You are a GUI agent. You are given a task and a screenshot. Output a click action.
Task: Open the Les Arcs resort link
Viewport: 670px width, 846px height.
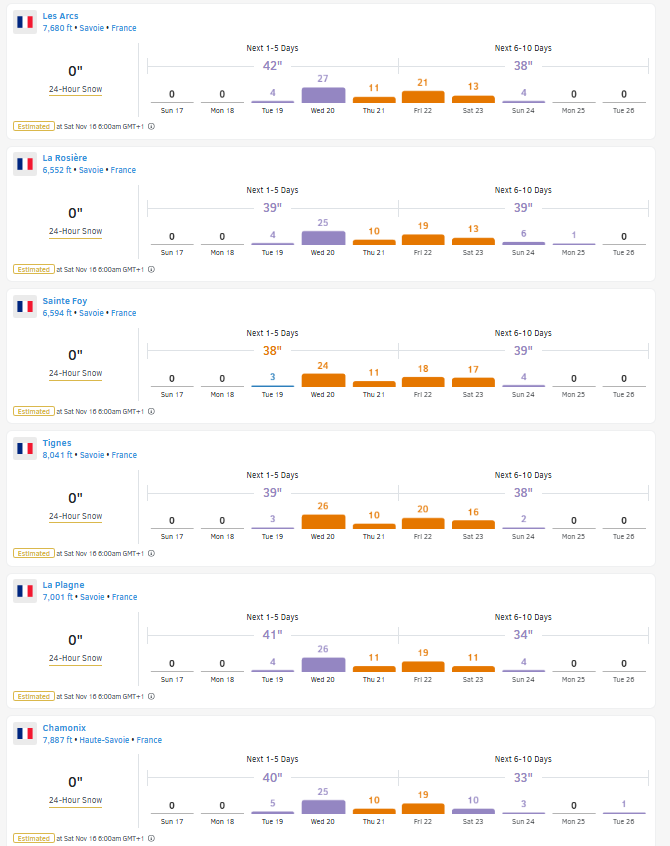coord(60,16)
